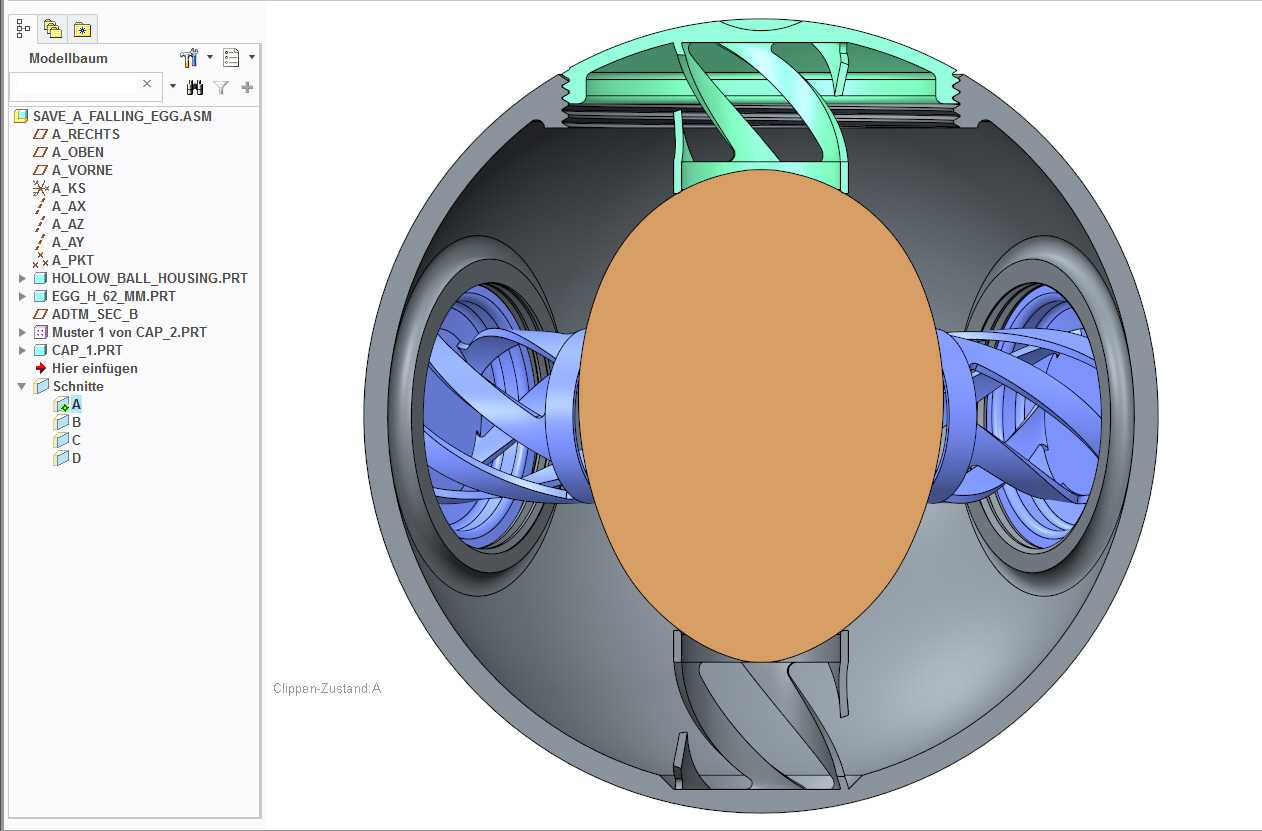Select the A_AZ axis
This screenshot has width=1262, height=831.
click(x=69, y=224)
